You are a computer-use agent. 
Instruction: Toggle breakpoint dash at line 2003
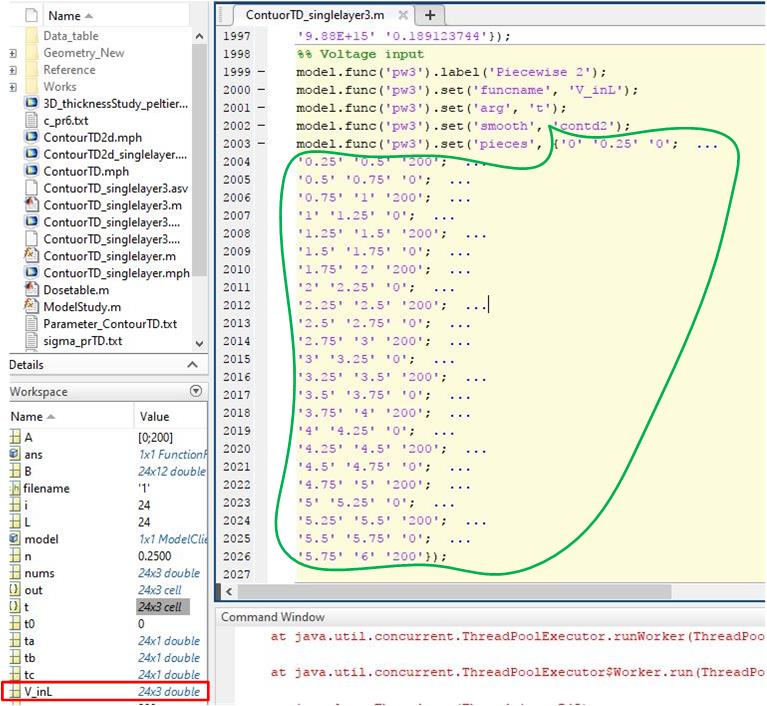pyautogui.click(x=261, y=144)
